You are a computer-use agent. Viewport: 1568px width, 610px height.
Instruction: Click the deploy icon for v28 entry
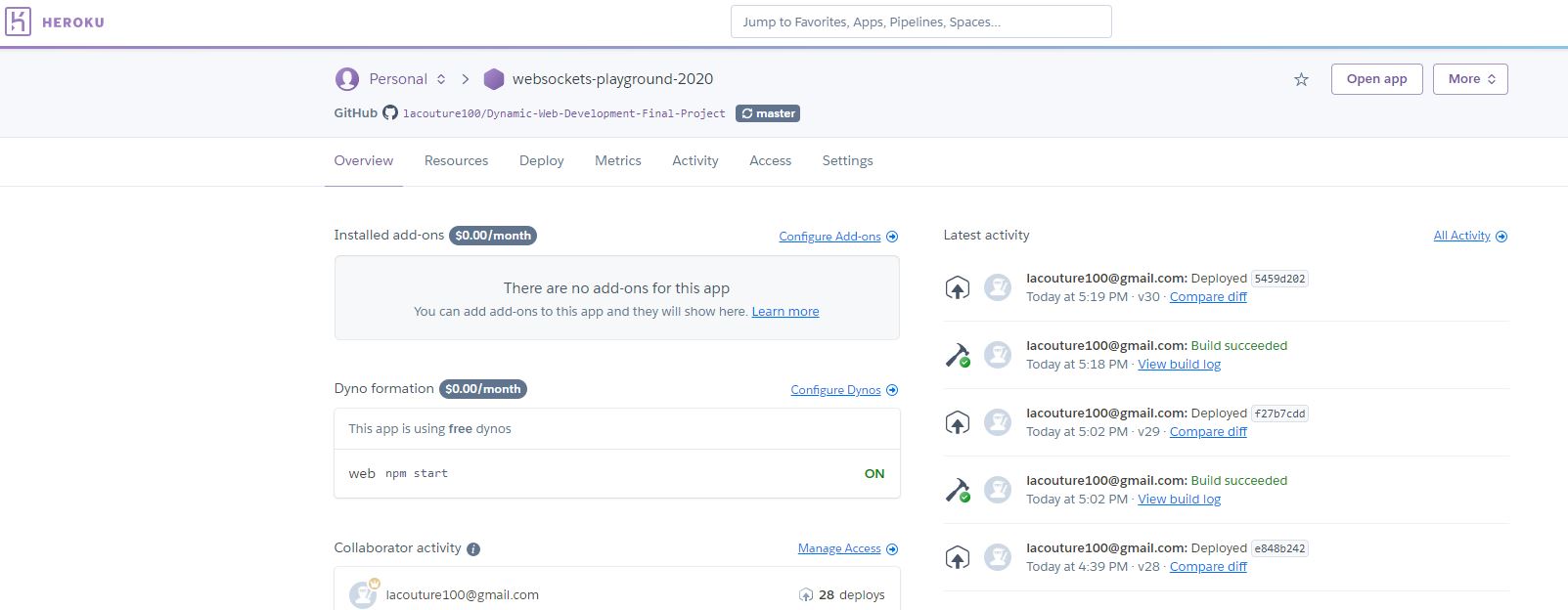(x=958, y=557)
